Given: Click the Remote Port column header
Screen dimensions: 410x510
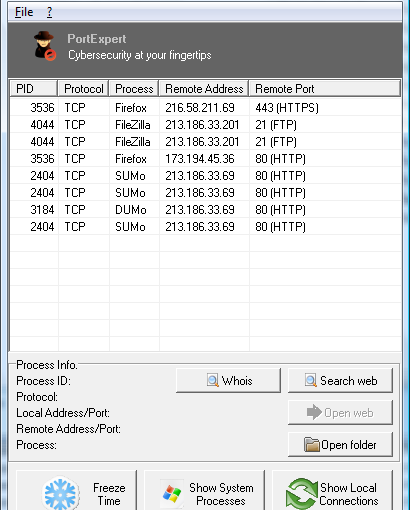Looking at the screenshot, I should 325,89.
